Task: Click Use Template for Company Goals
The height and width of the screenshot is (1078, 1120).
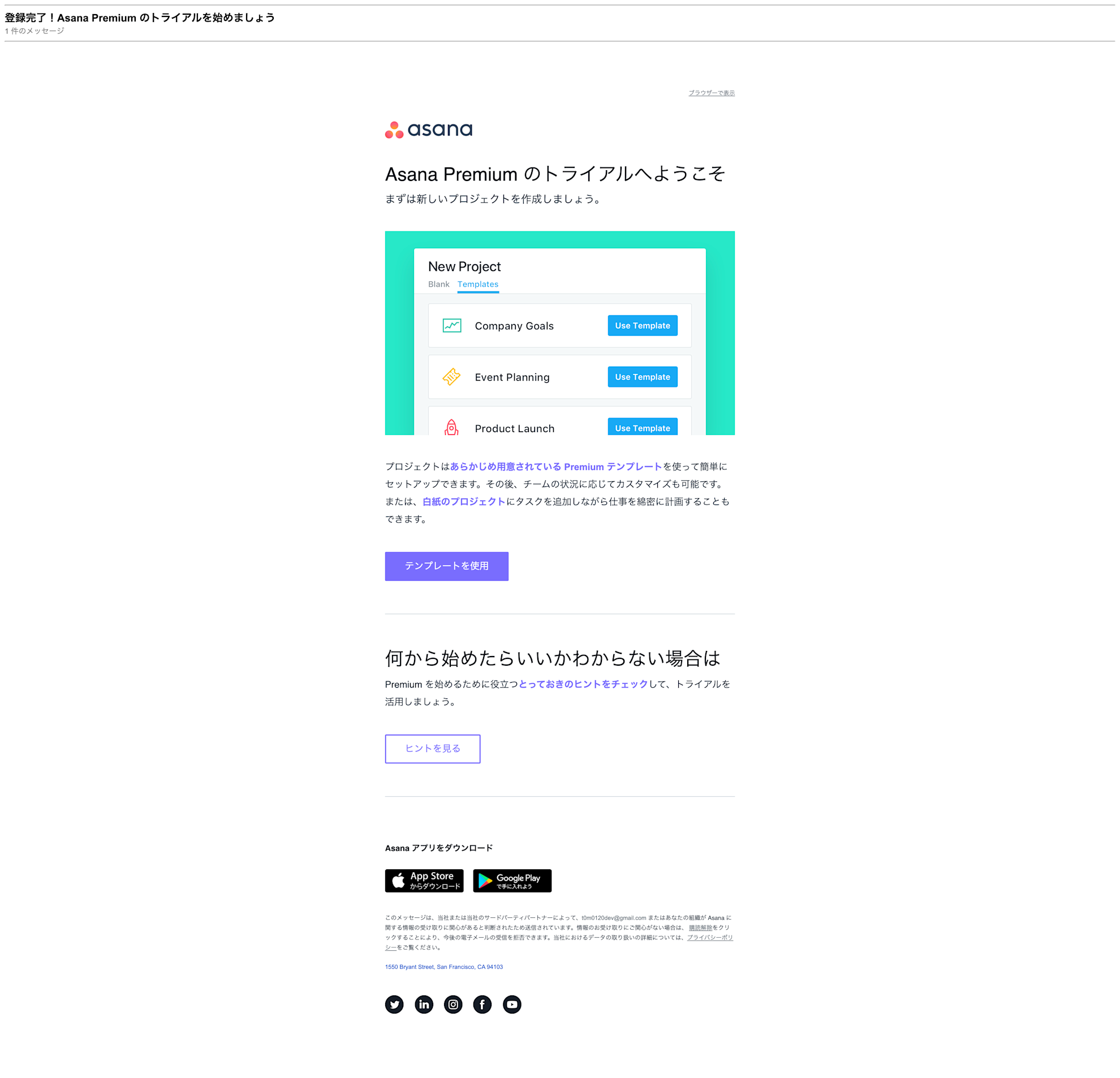Action: pyautogui.click(x=642, y=326)
